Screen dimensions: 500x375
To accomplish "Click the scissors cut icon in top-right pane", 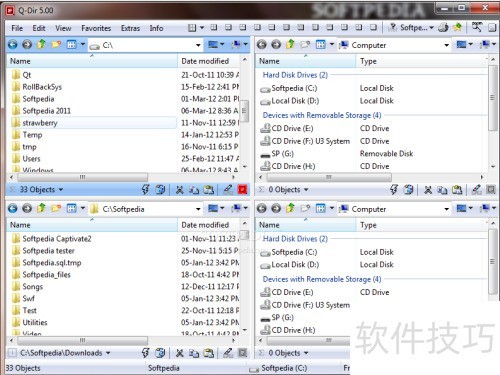I will pos(428,190).
